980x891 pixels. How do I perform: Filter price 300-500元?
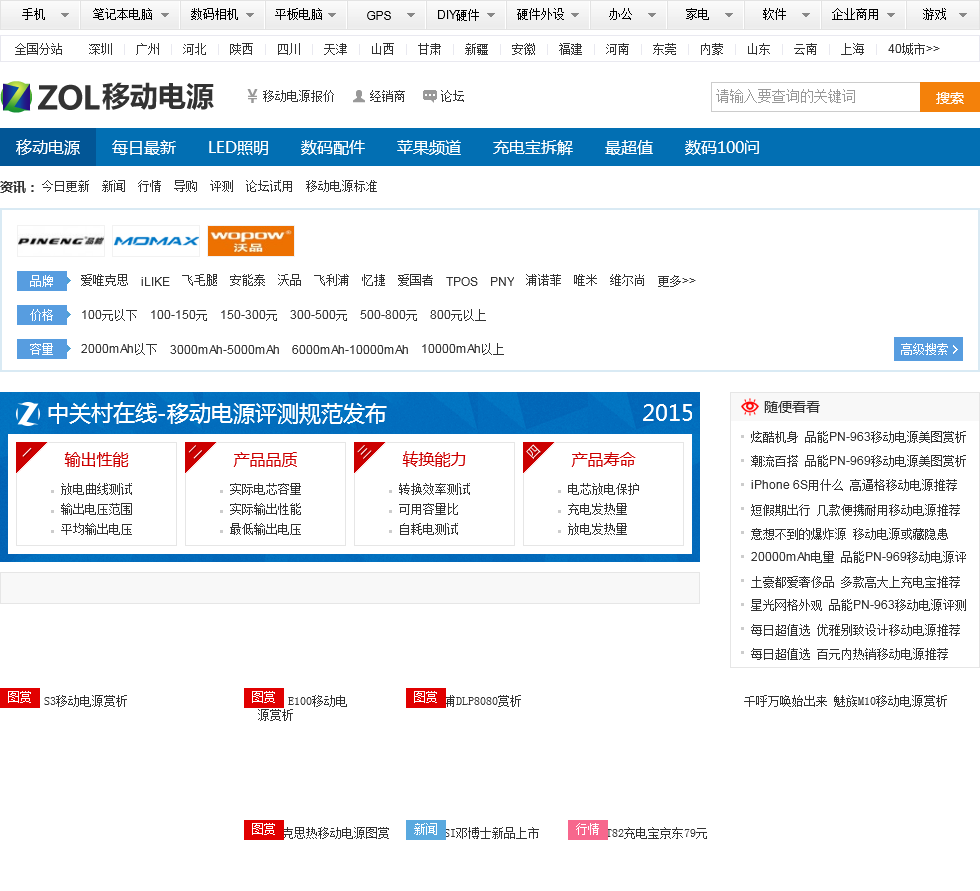click(318, 315)
